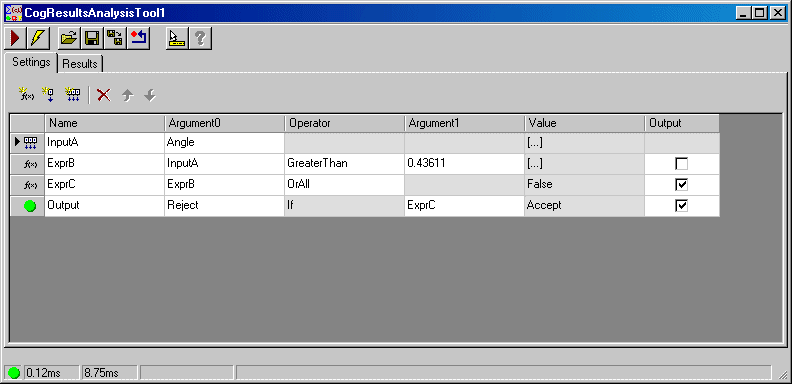Click the lightning bolt electric mode button
The width and height of the screenshot is (792, 384).
(x=38, y=38)
